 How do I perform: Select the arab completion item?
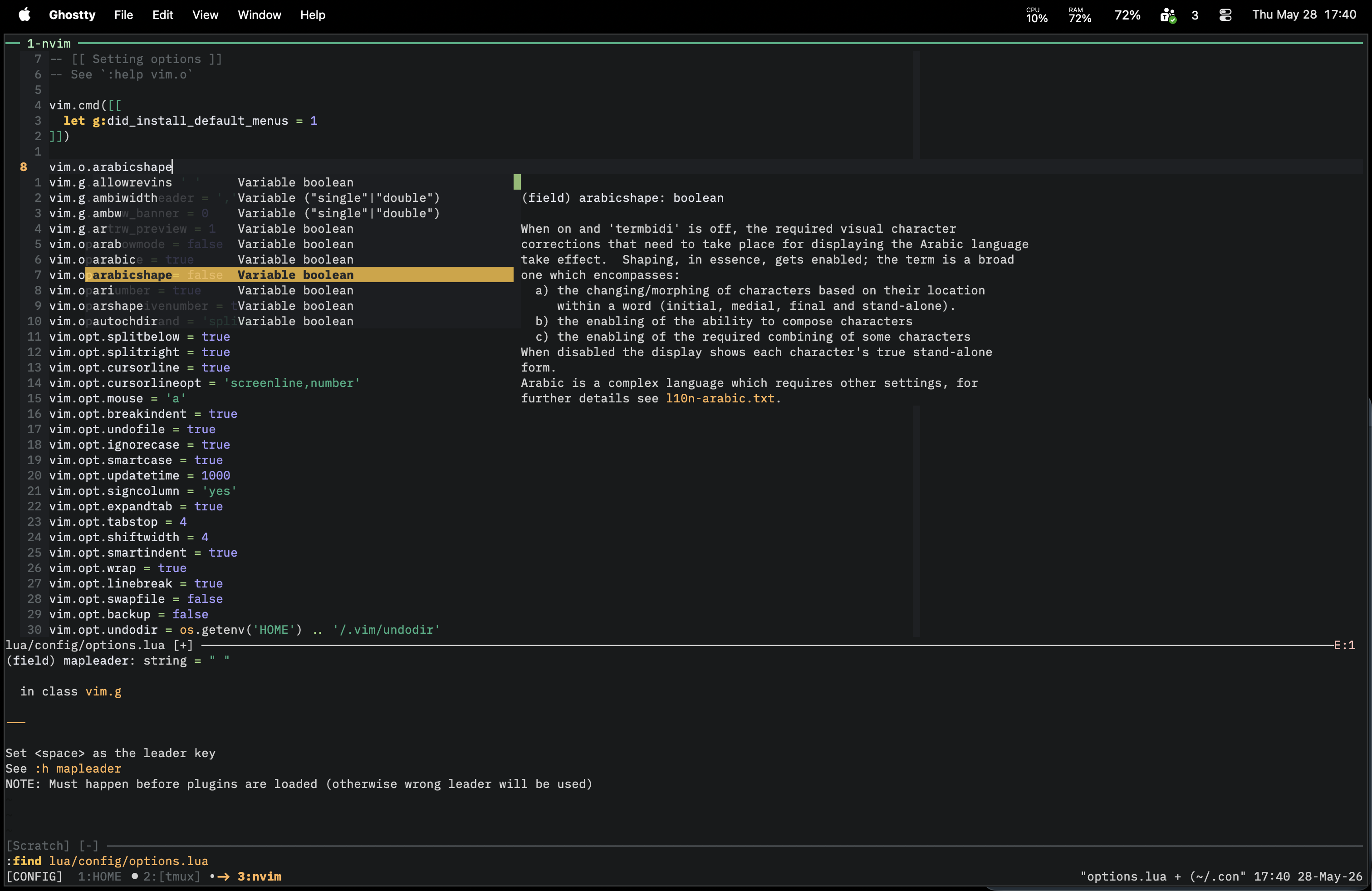point(299,245)
